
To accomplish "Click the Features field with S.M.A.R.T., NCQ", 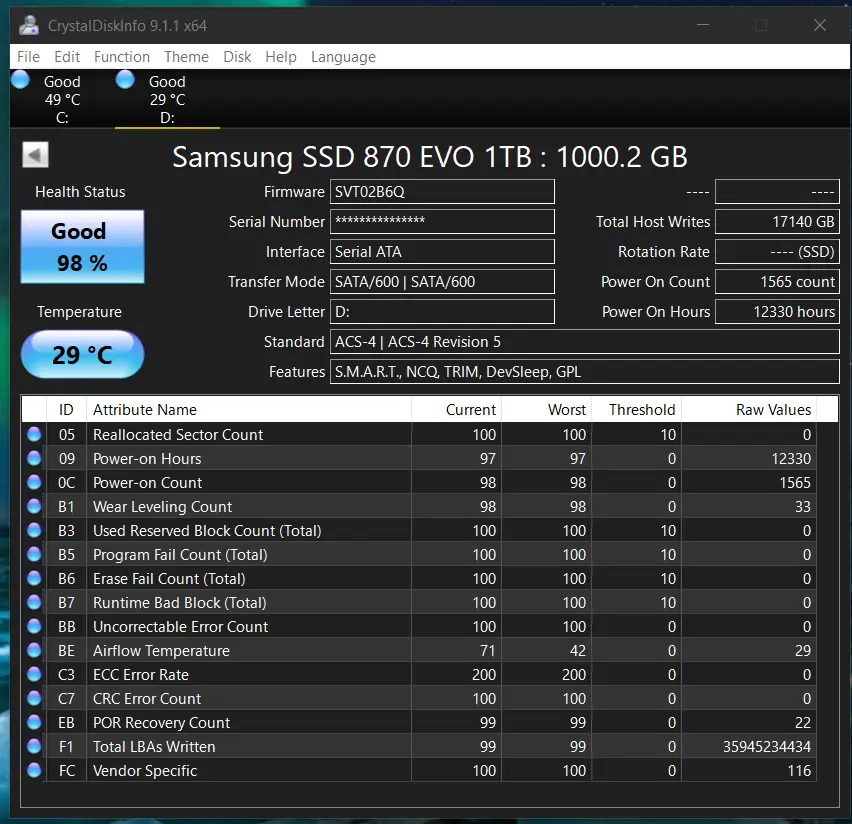I will click(x=585, y=371).
